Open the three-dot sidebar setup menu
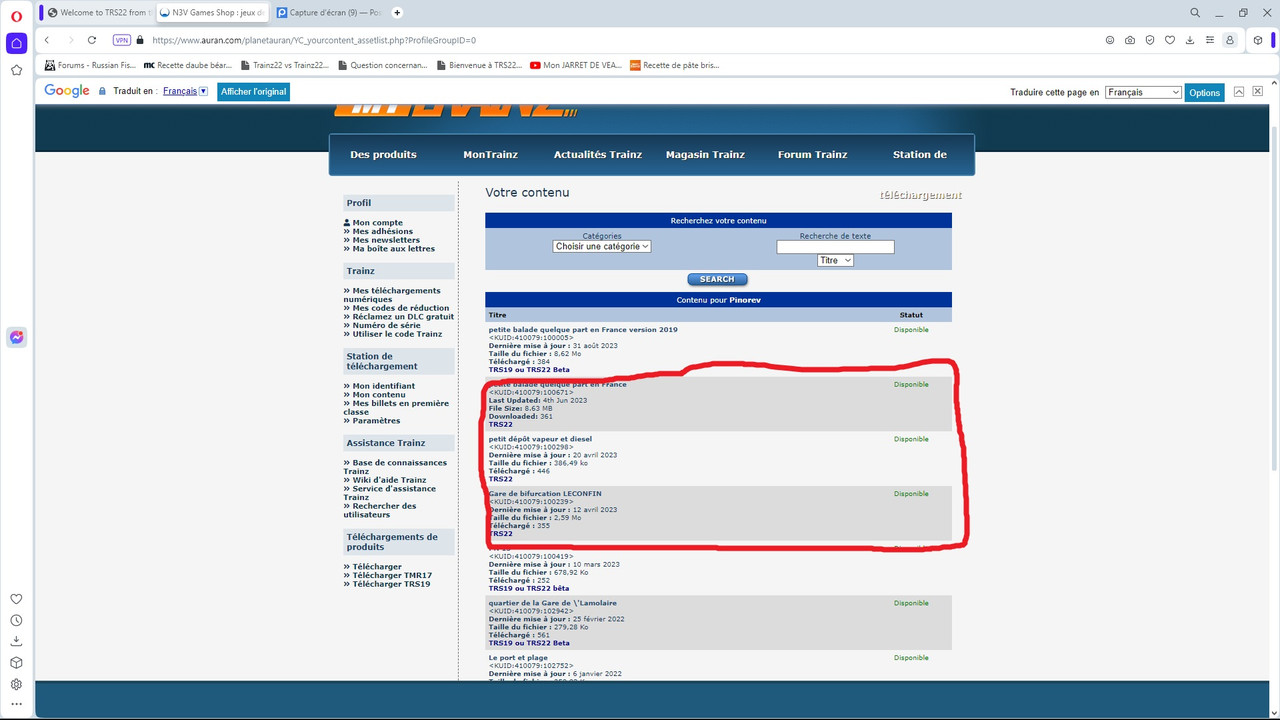Image resolution: width=1280 pixels, height=720 pixels. click(x=16, y=704)
